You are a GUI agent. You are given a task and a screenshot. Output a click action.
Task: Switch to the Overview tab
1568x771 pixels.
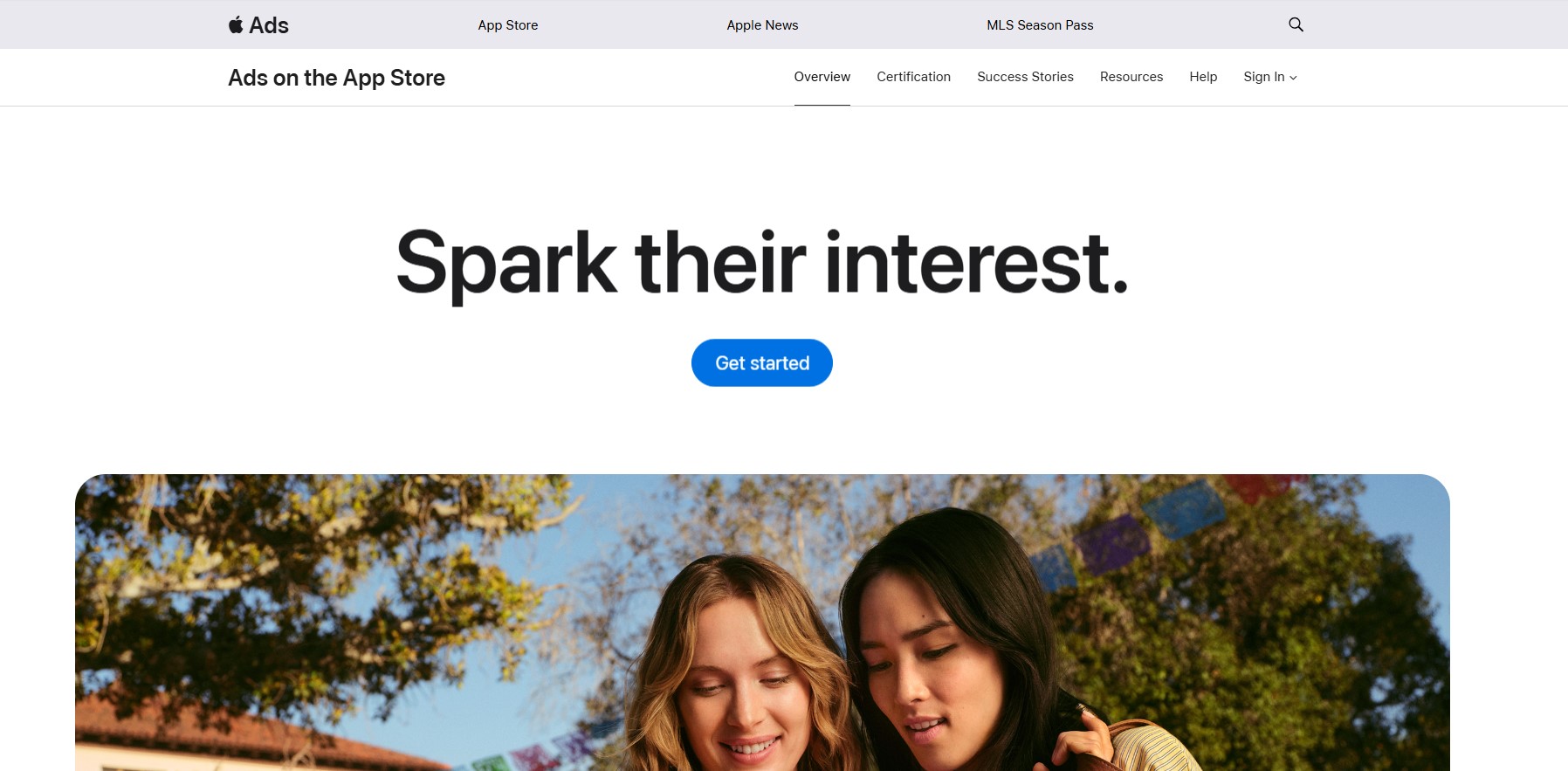[x=822, y=77]
